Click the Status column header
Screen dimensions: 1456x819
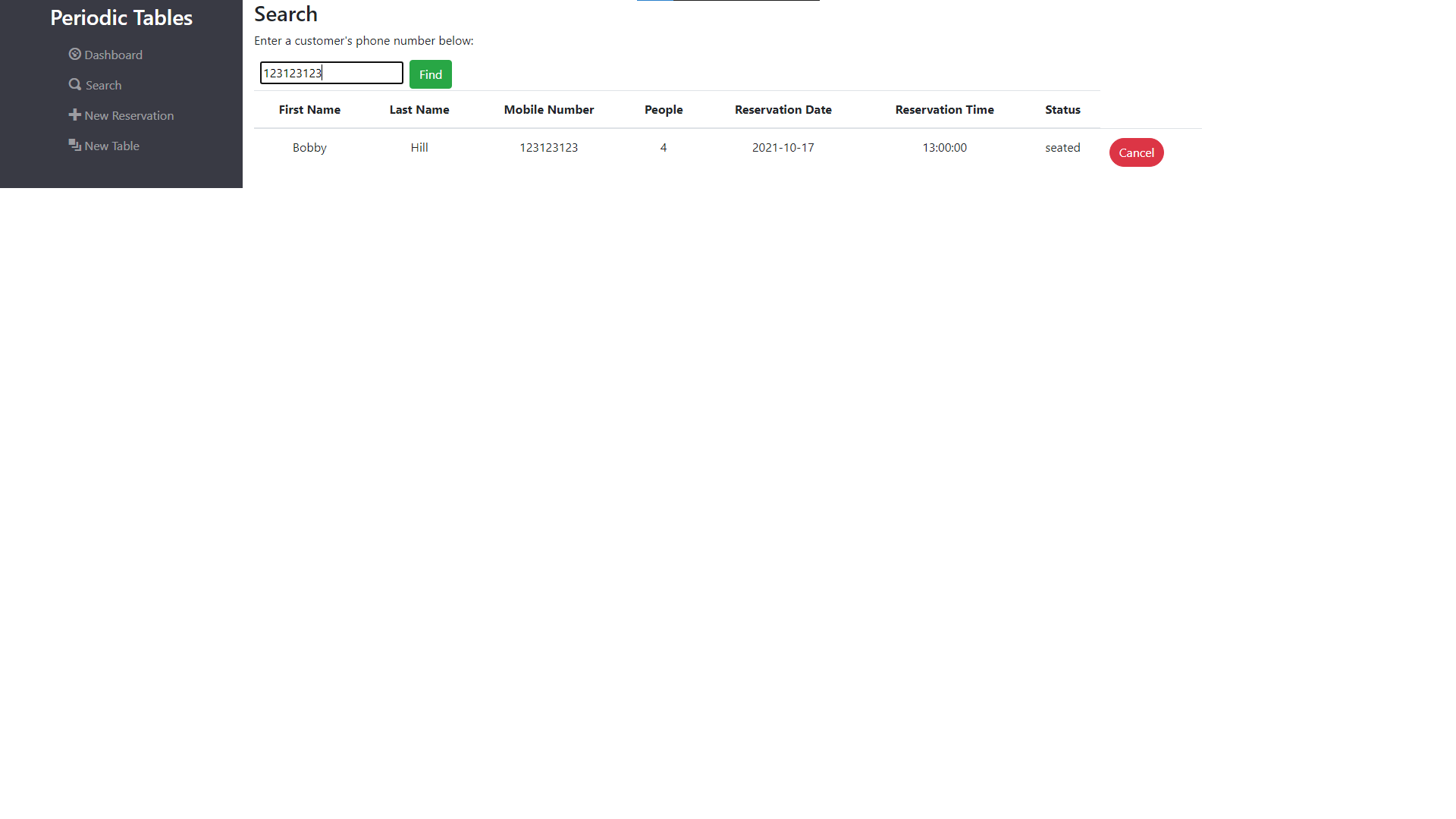pos(1062,109)
